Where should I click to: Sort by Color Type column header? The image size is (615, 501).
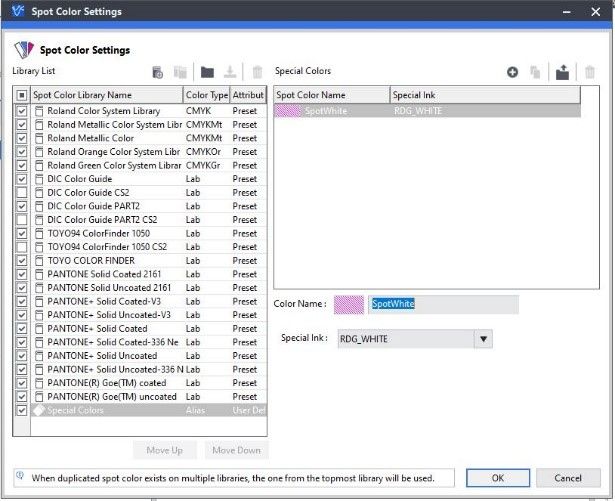point(206,95)
